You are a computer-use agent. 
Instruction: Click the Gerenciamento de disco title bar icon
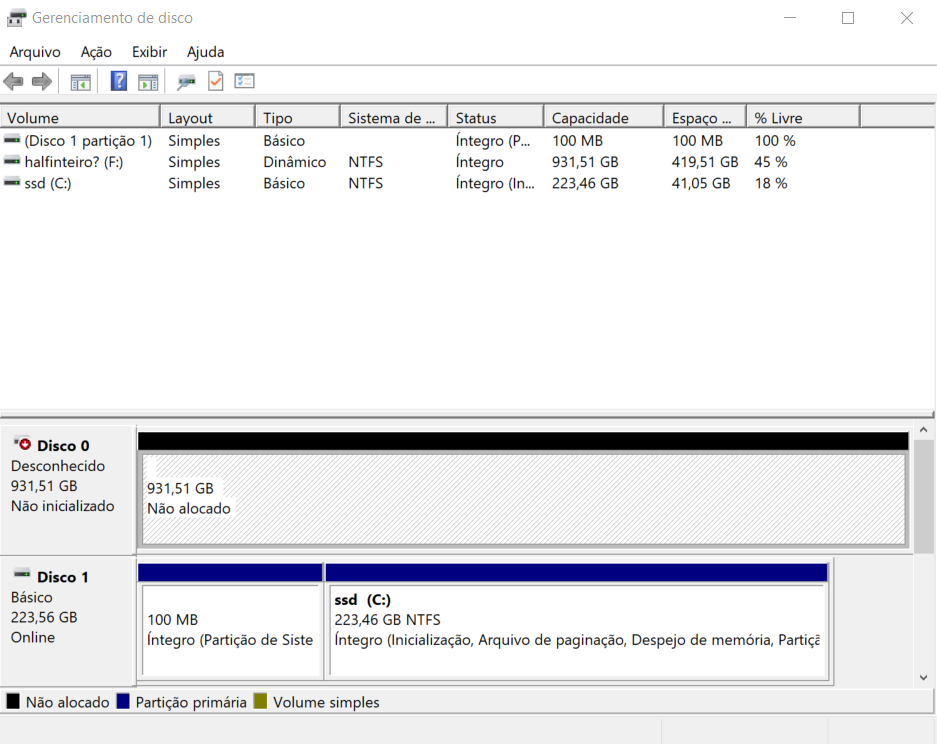click(x=16, y=19)
